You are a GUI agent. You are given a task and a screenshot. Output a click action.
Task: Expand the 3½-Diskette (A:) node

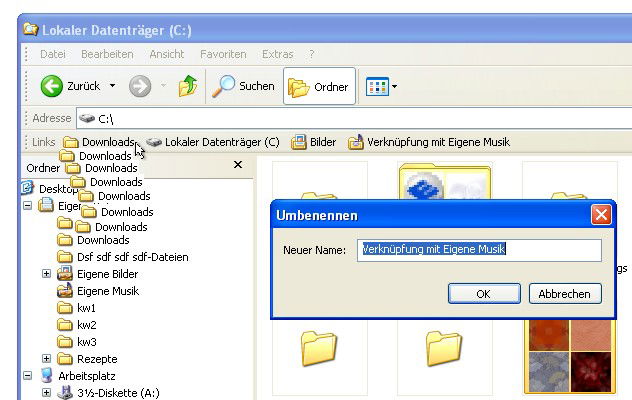46,392
